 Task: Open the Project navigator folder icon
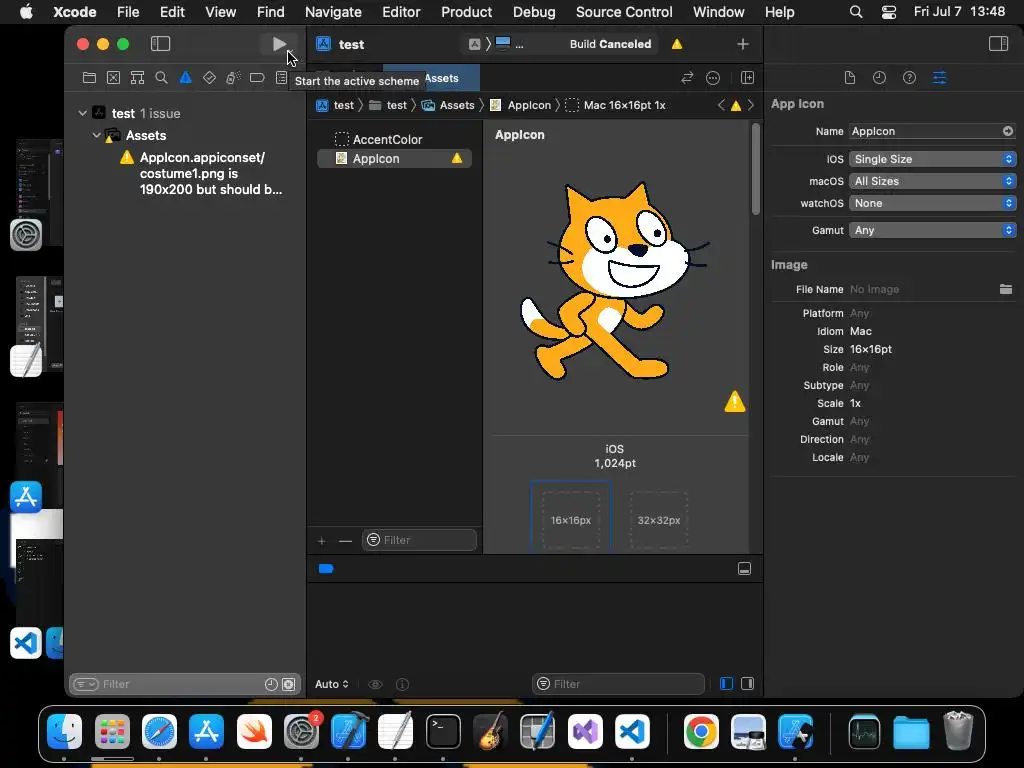(x=89, y=78)
